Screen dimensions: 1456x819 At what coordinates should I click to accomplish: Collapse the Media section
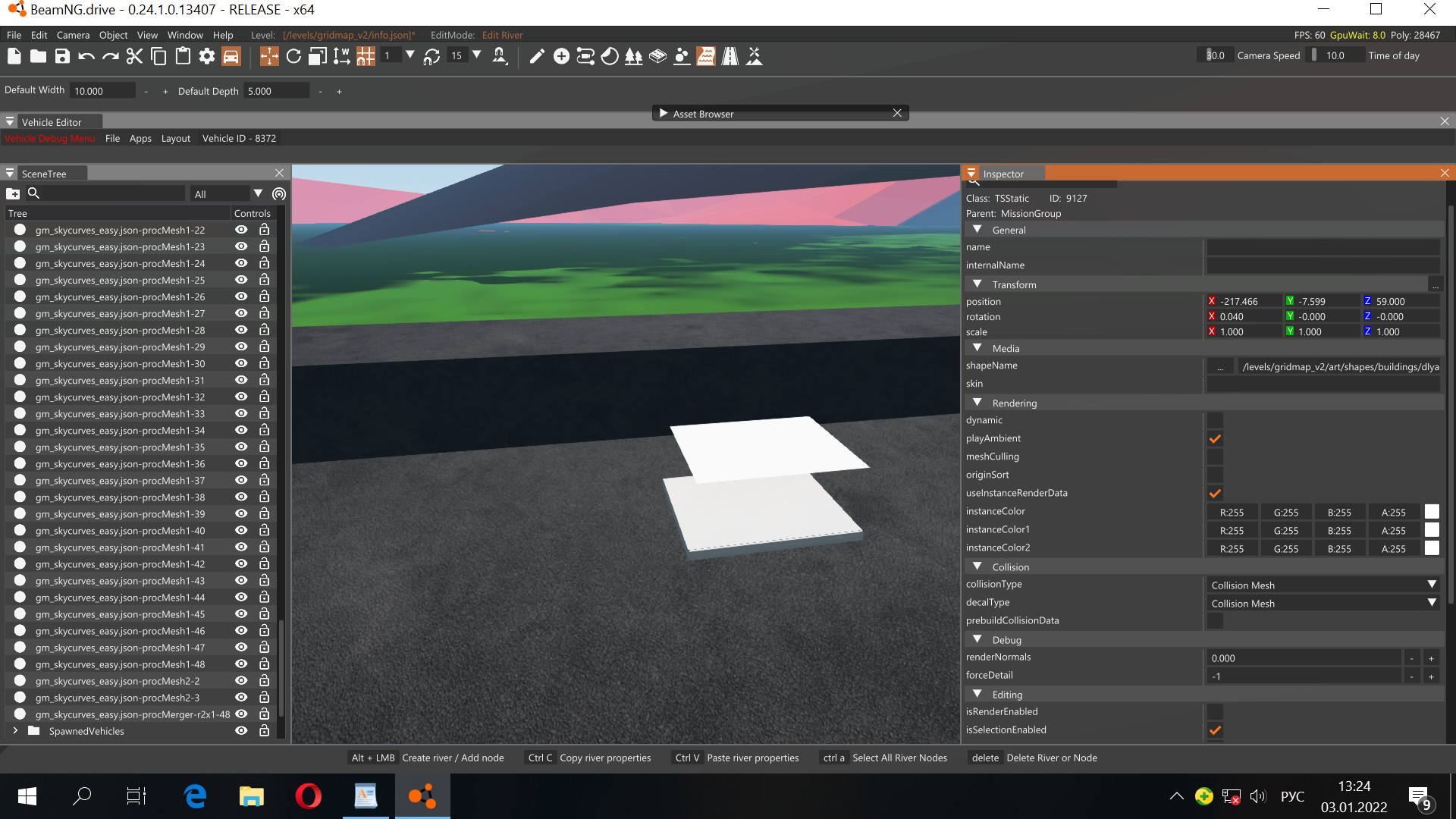point(977,348)
